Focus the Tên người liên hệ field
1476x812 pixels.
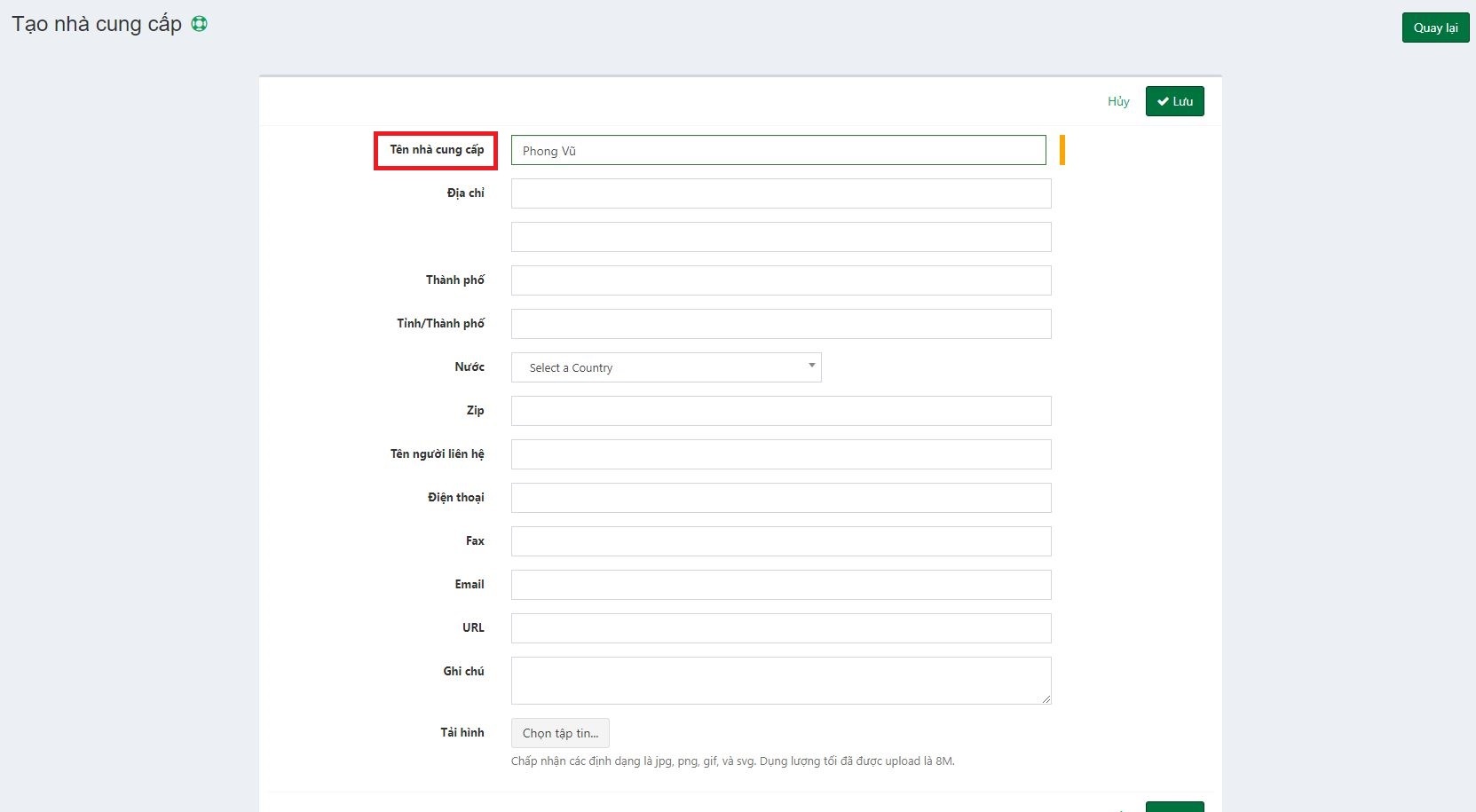[x=780, y=454]
